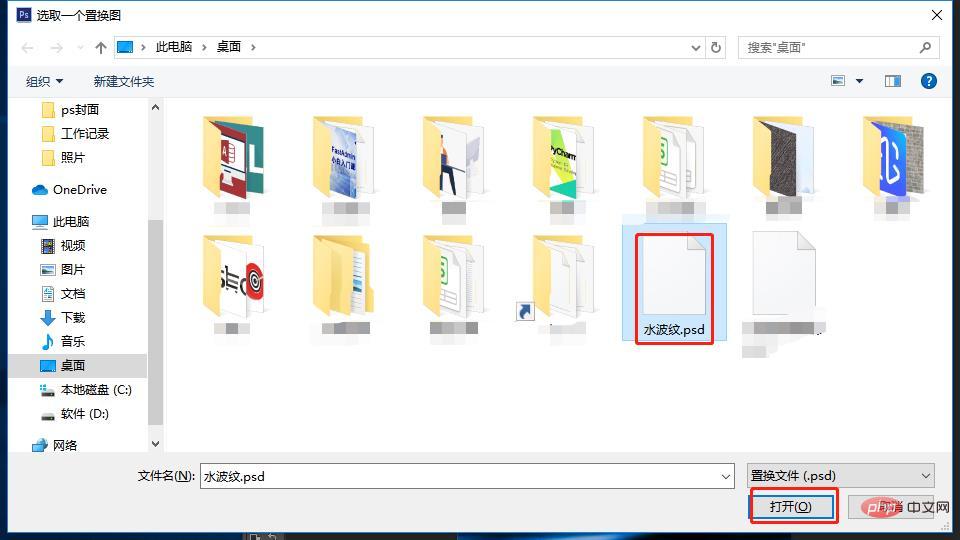Close the 选取一个置换图 dialog
This screenshot has width=960, height=540.
click(x=937, y=15)
